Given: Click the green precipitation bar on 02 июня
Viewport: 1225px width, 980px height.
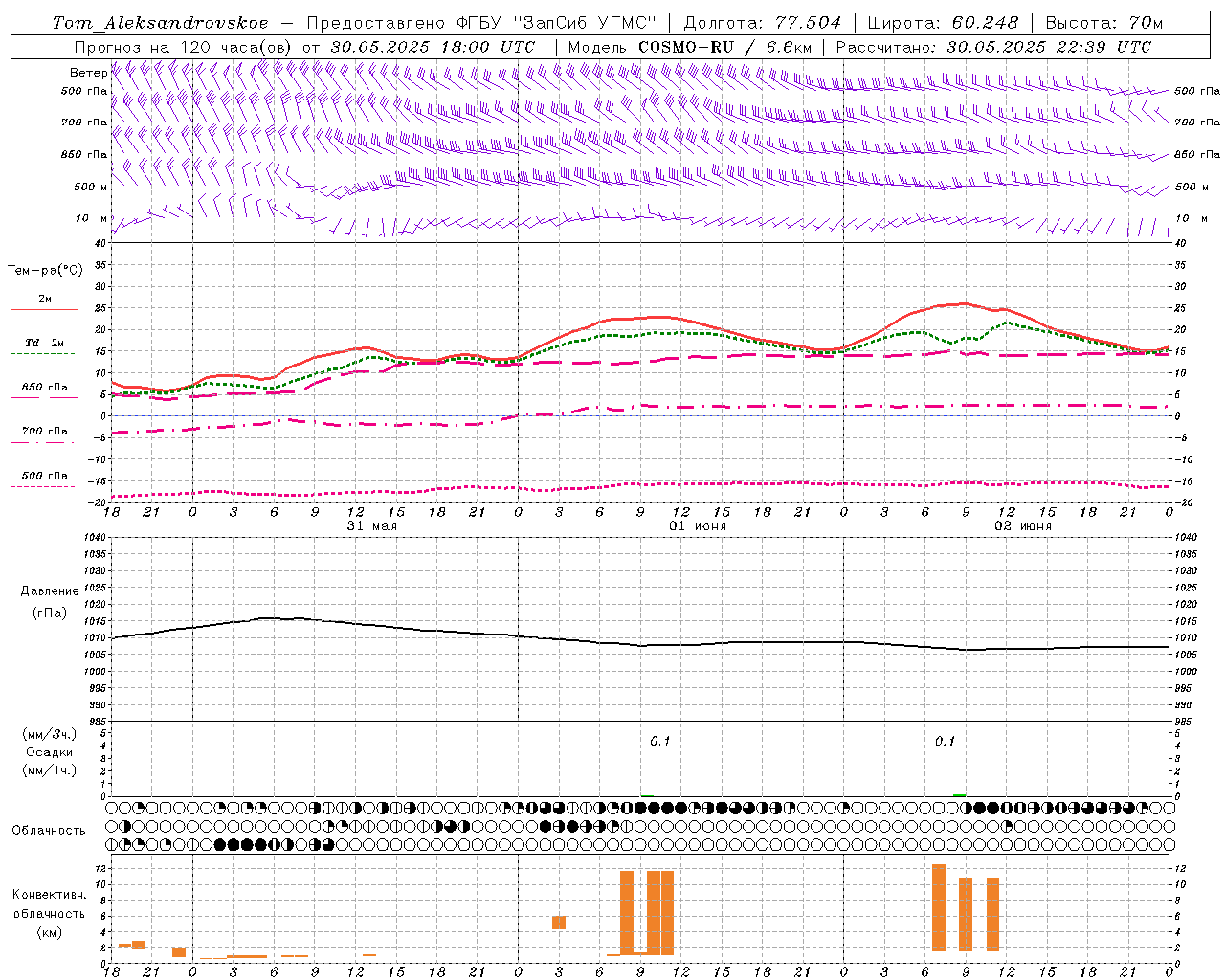Looking at the screenshot, I should [960, 795].
